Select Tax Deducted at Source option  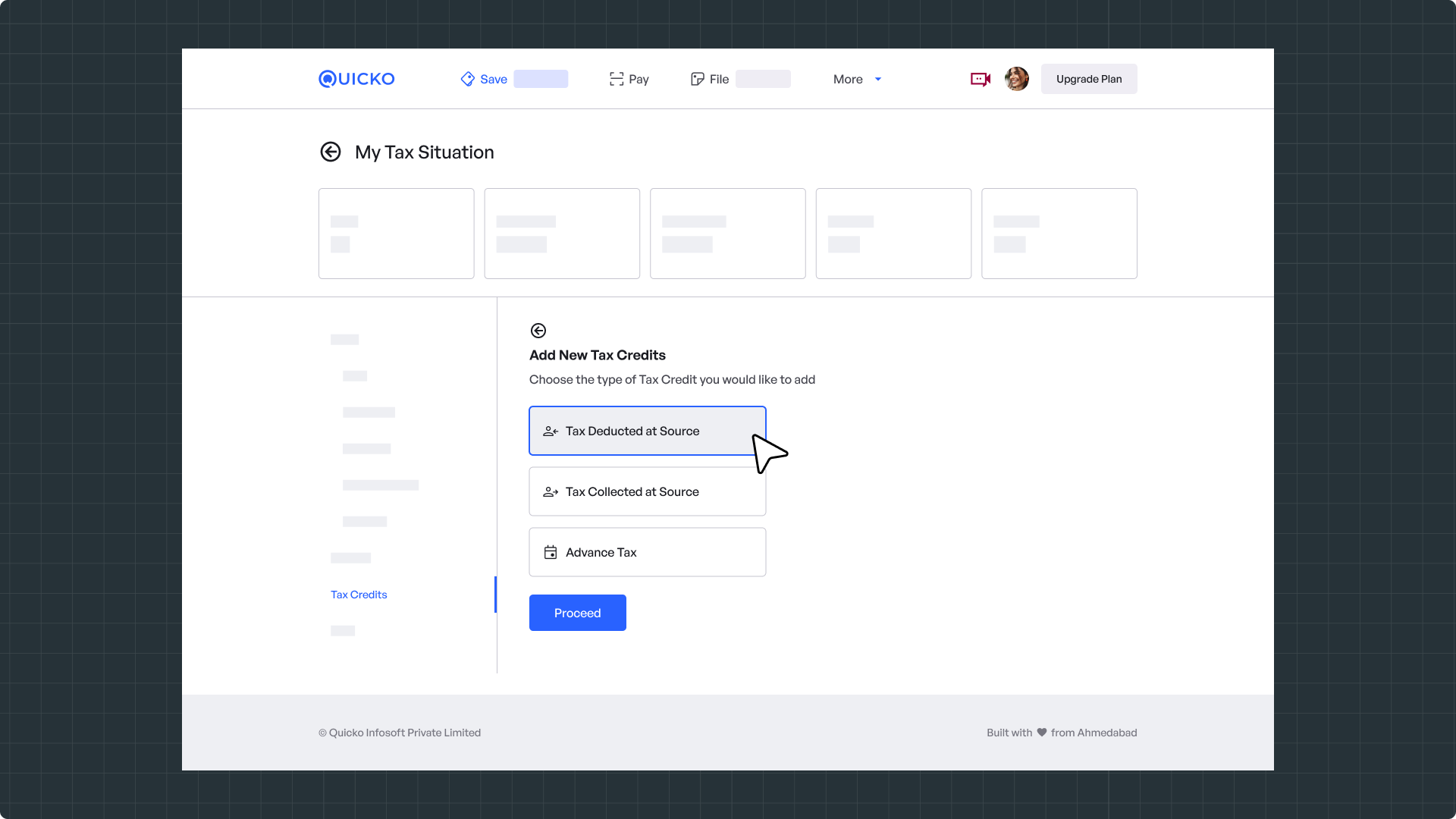click(x=648, y=431)
